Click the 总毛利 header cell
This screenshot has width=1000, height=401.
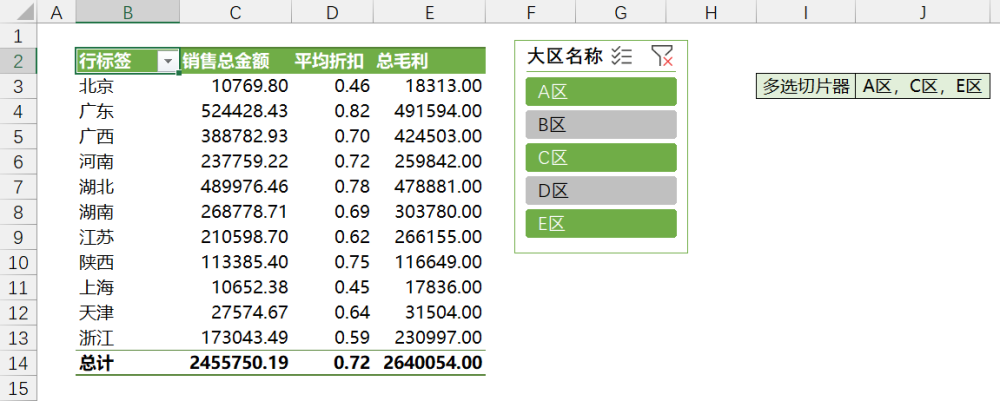coord(429,61)
